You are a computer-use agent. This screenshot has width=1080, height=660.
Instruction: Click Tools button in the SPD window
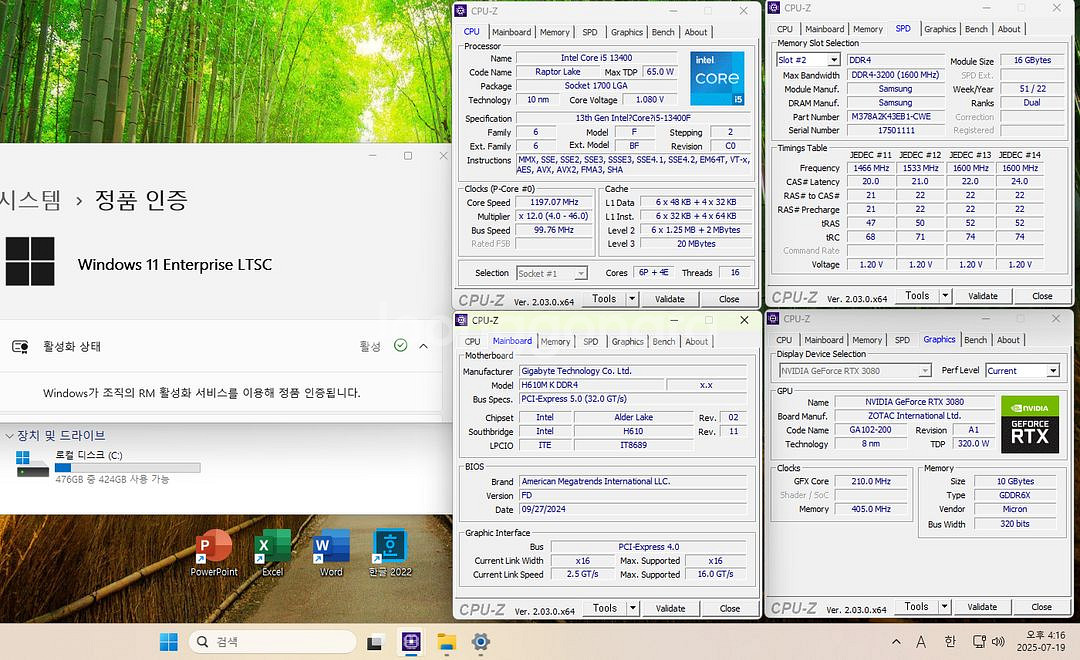[917, 296]
